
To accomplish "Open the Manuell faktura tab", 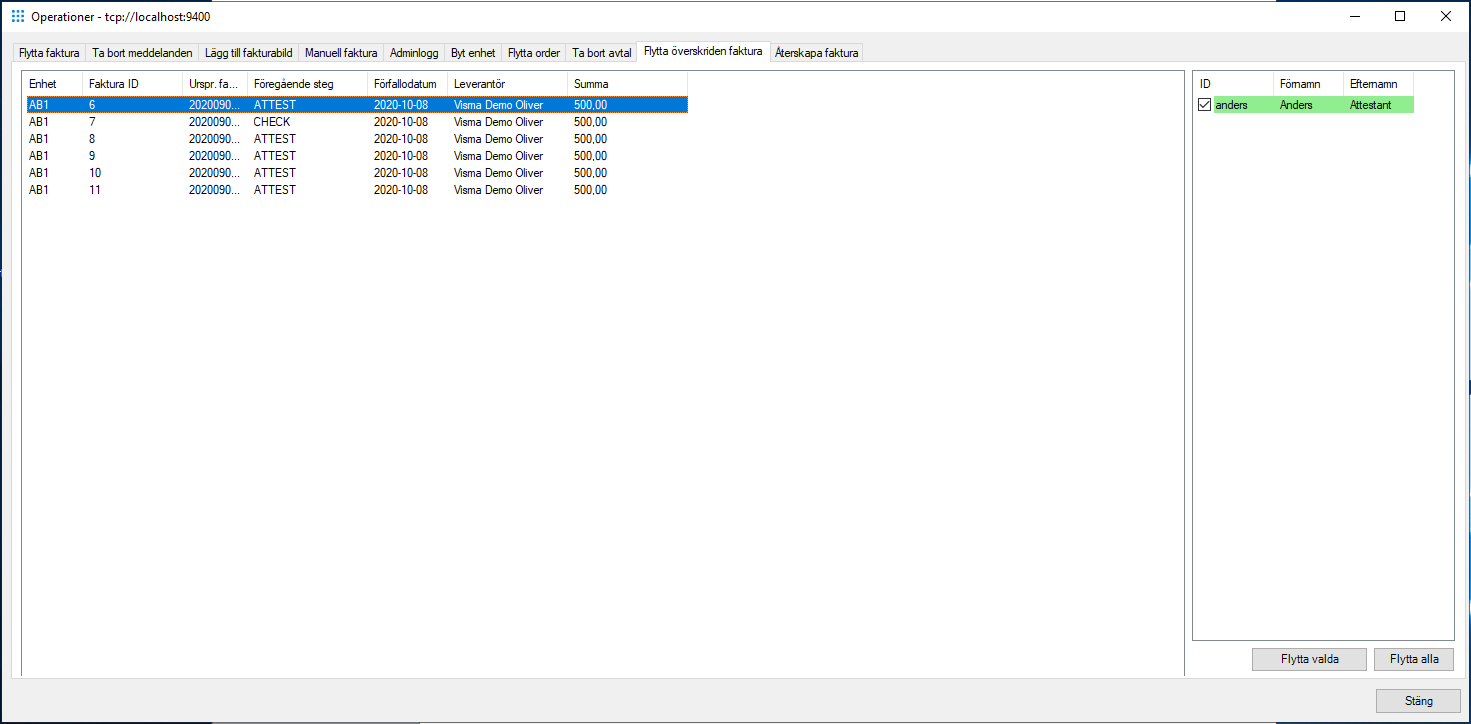I will click(x=342, y=52).
